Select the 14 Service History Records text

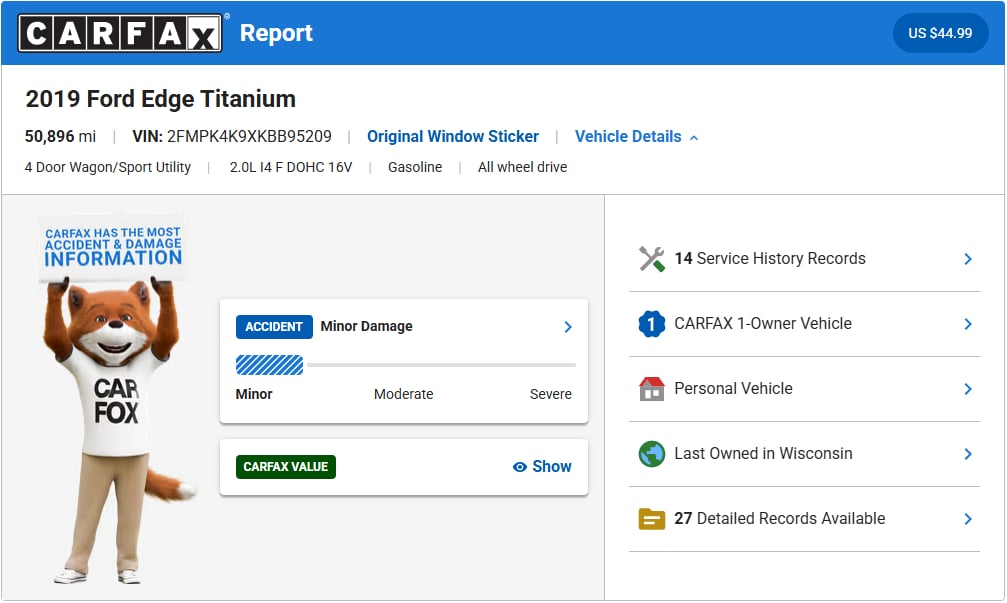pyautogui.click(x=769, y=258)
